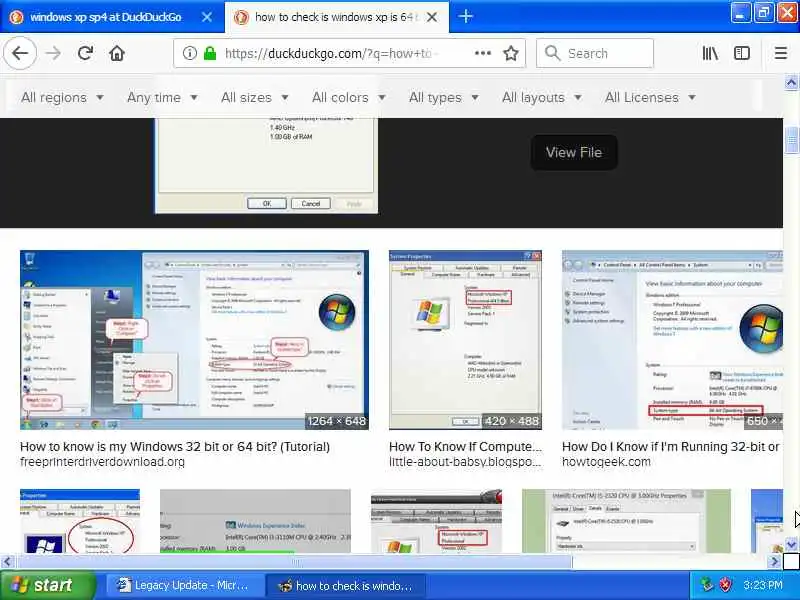Open the Windows XP start menu
800x600 pixels.
(x=47, y=585)
